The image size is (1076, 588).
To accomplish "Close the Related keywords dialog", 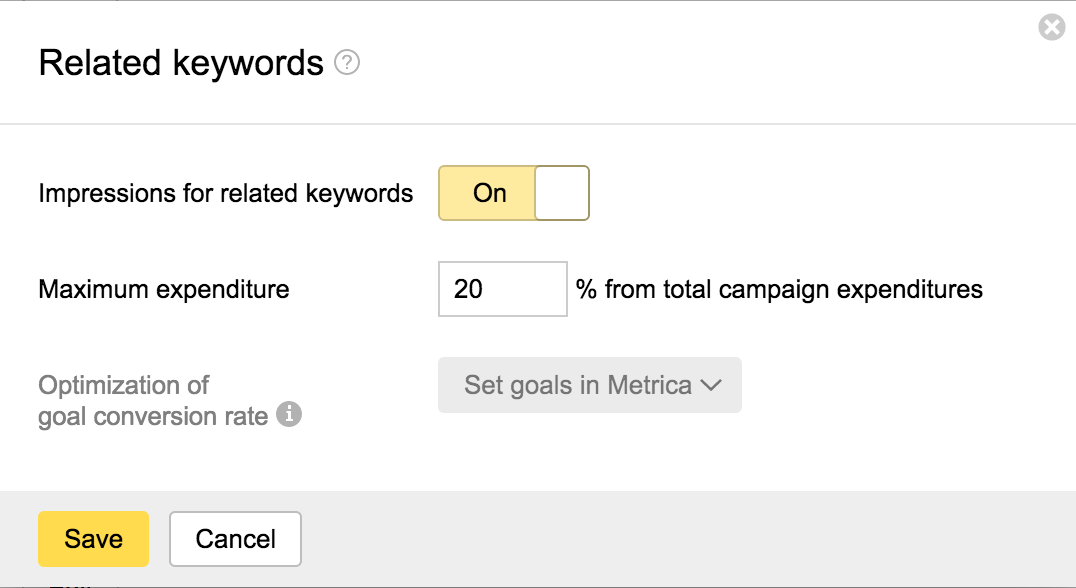I will click(x=1052, y=28).
